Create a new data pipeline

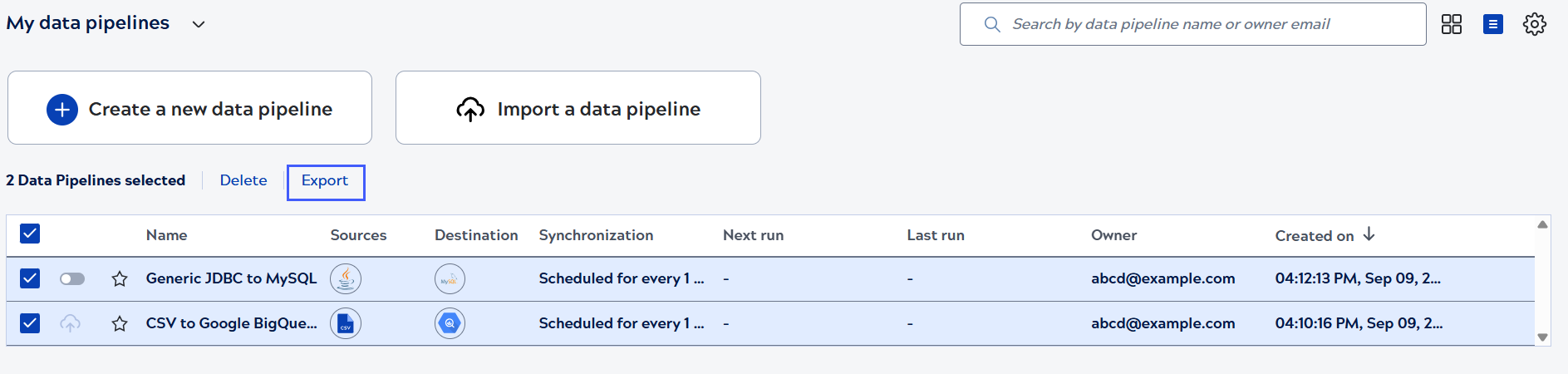click(189, 108)
